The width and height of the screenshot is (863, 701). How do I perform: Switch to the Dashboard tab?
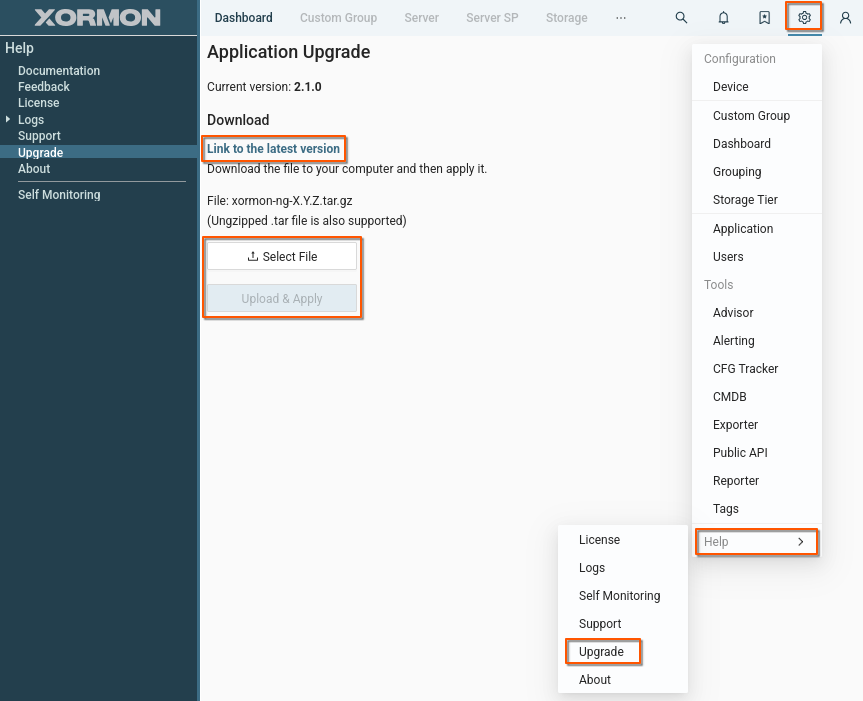[243, 18]
